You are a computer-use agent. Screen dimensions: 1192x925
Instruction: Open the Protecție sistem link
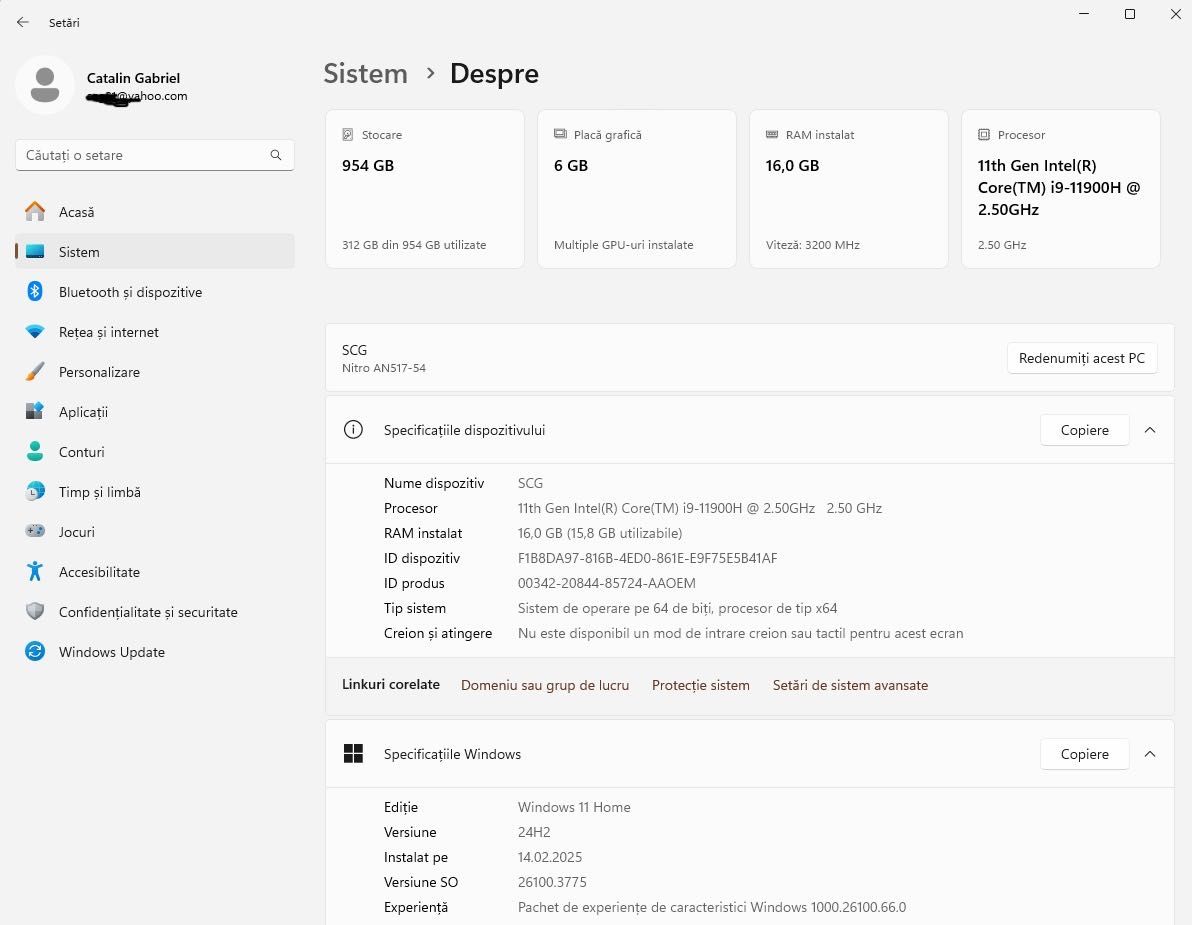(x=701, y=685)
